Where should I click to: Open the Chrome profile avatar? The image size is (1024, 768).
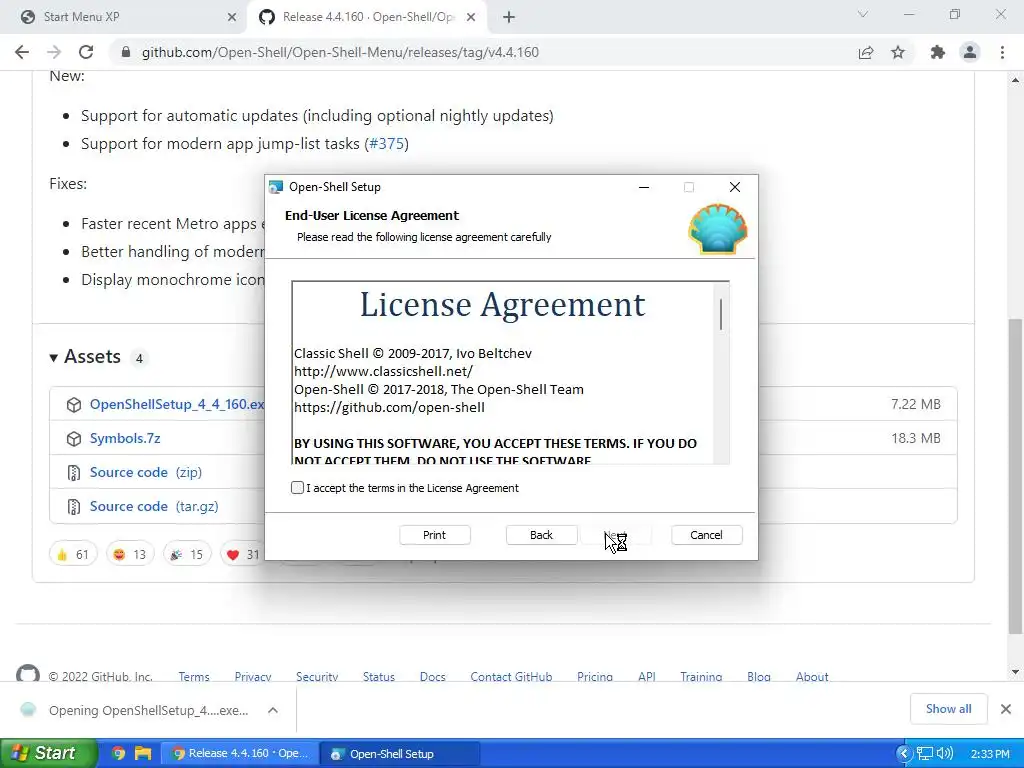tap(970, 52)
